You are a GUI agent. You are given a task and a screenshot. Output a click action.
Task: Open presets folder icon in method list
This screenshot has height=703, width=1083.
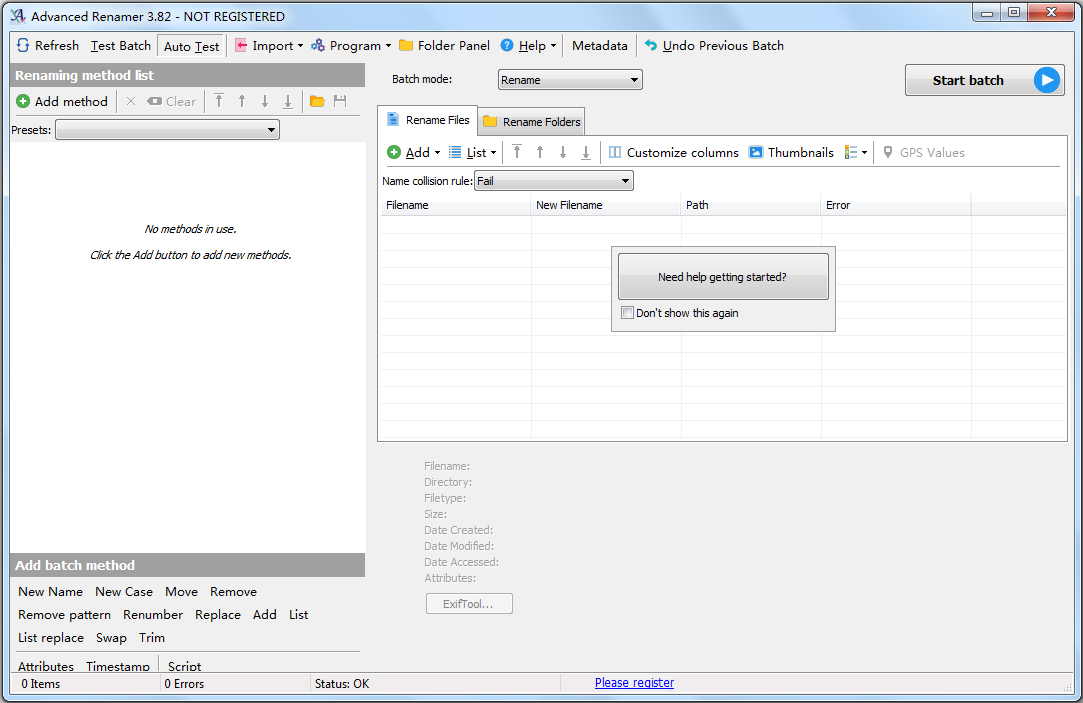317,101
